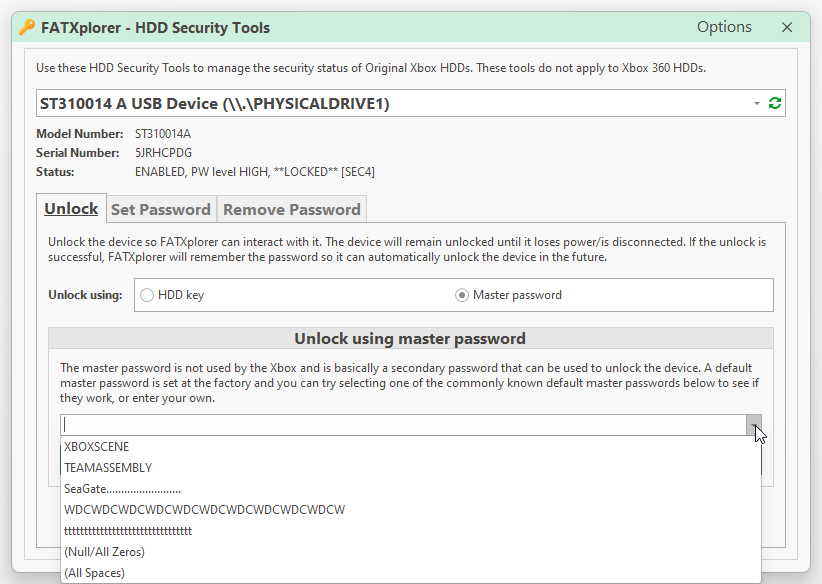
Task: Open the Options menu
Action: click(724, 27)
